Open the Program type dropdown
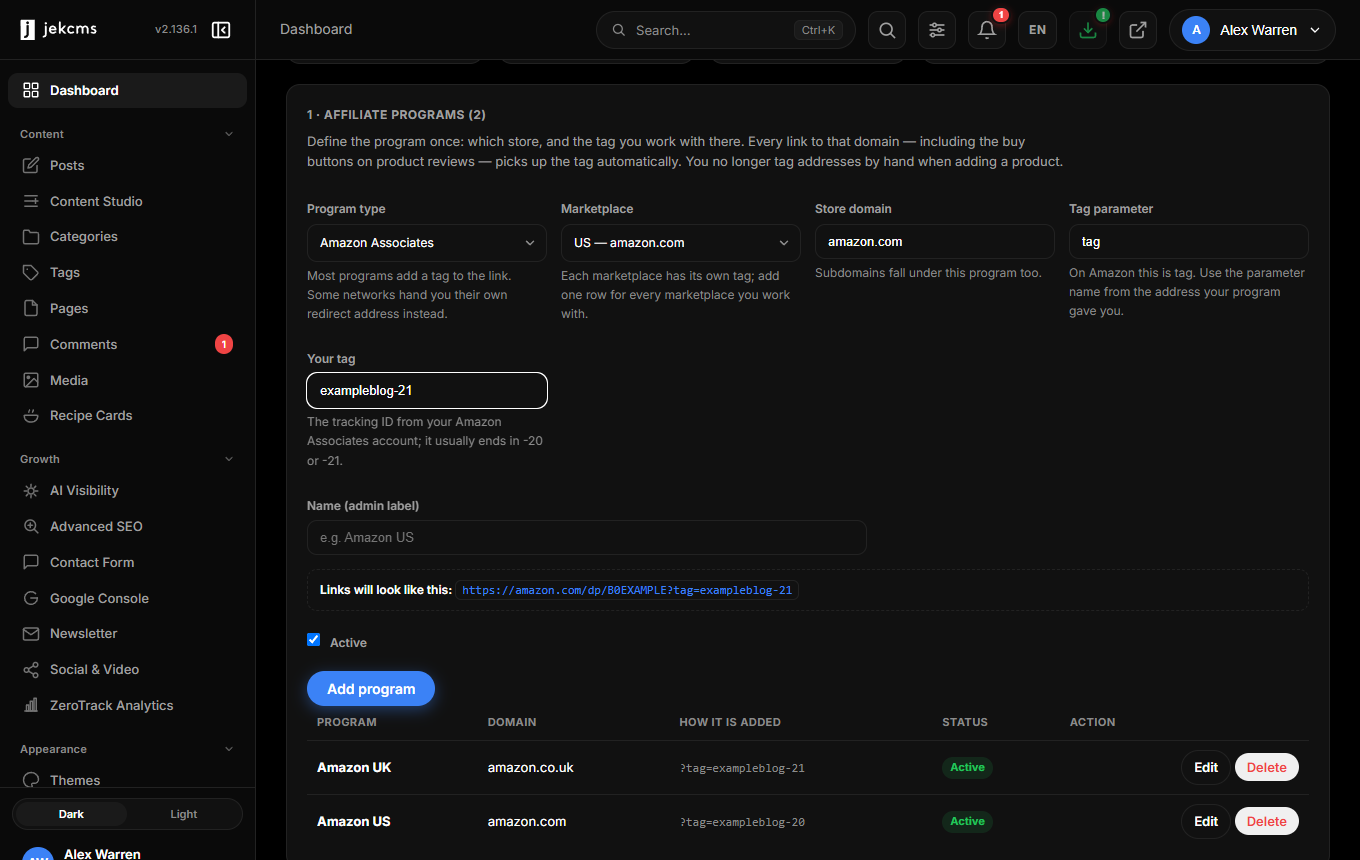 click(x=427, y=243)
